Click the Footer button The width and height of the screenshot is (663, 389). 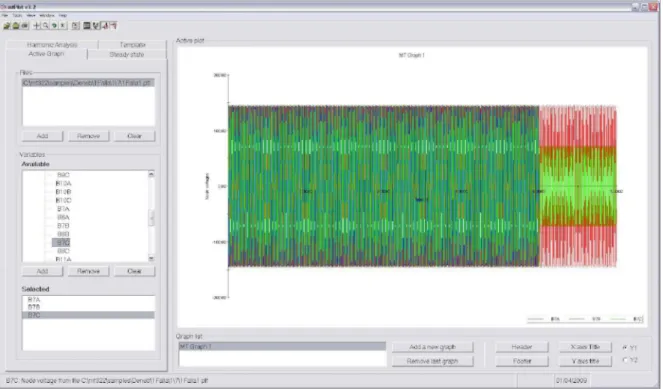coord(522,361)
